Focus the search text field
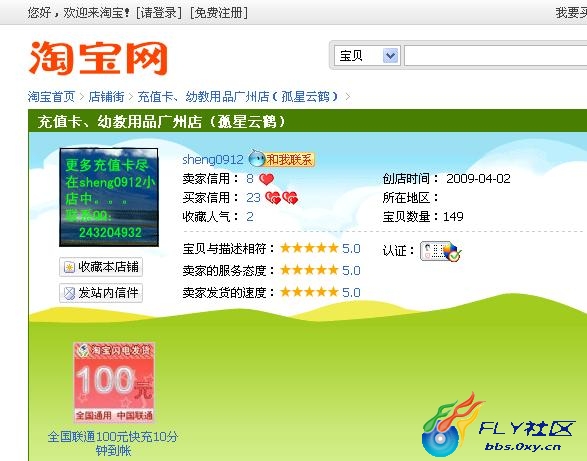Viewport: 587px width, 461px height. coord(496,56)
